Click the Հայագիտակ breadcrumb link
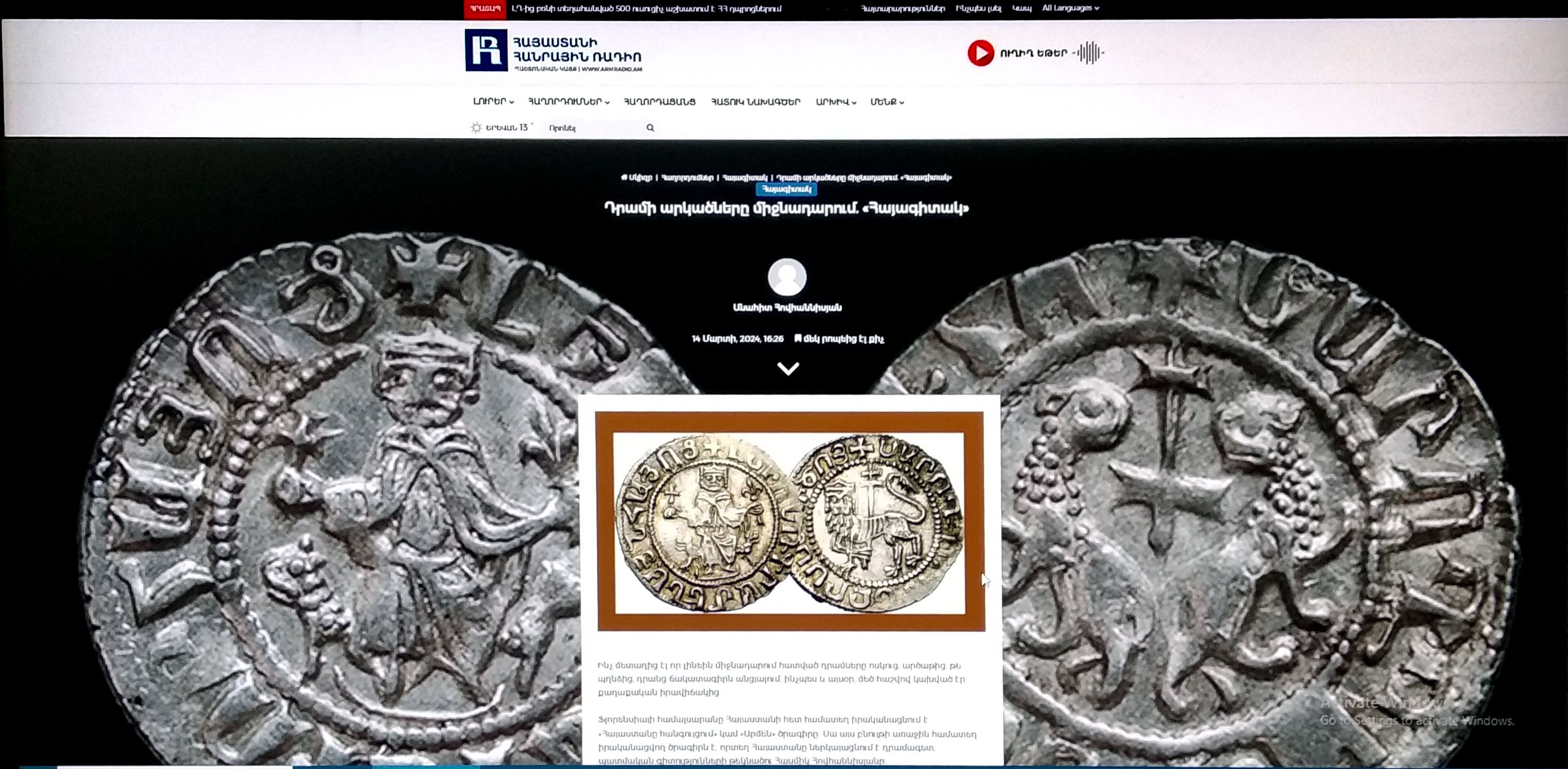 745,178
